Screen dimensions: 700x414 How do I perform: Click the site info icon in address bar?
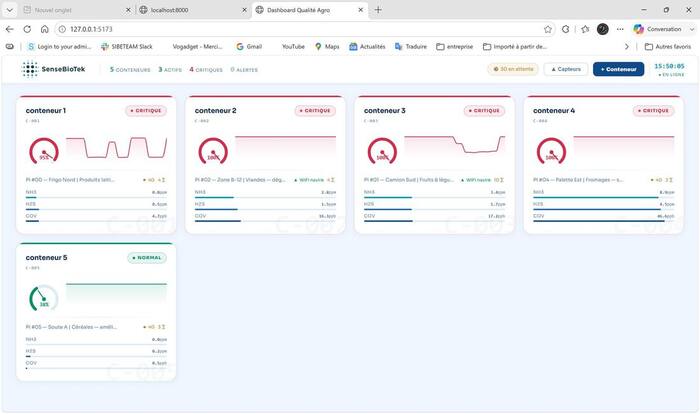62,29
